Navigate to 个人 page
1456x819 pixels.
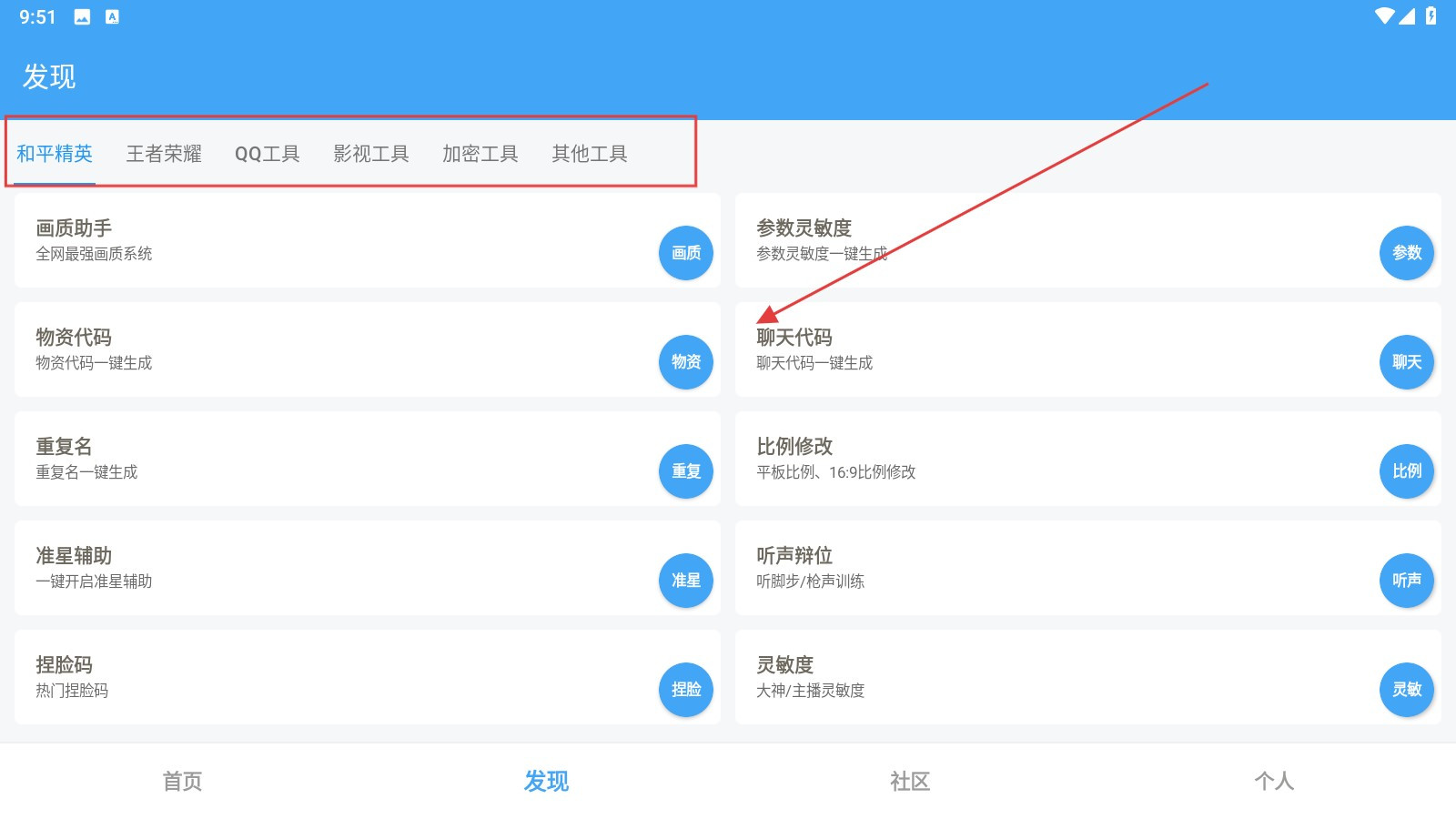tap(1275, 781)
